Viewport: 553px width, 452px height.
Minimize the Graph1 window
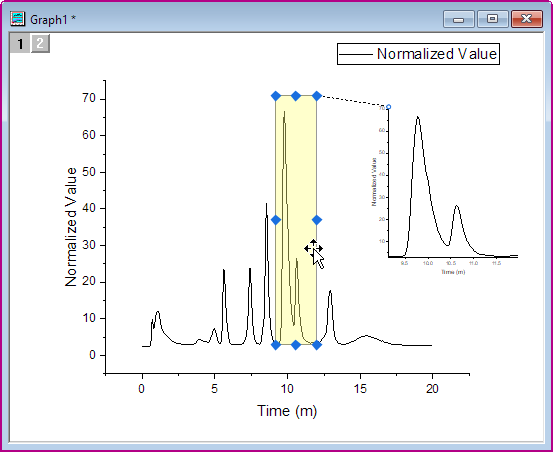click(458, 19)
